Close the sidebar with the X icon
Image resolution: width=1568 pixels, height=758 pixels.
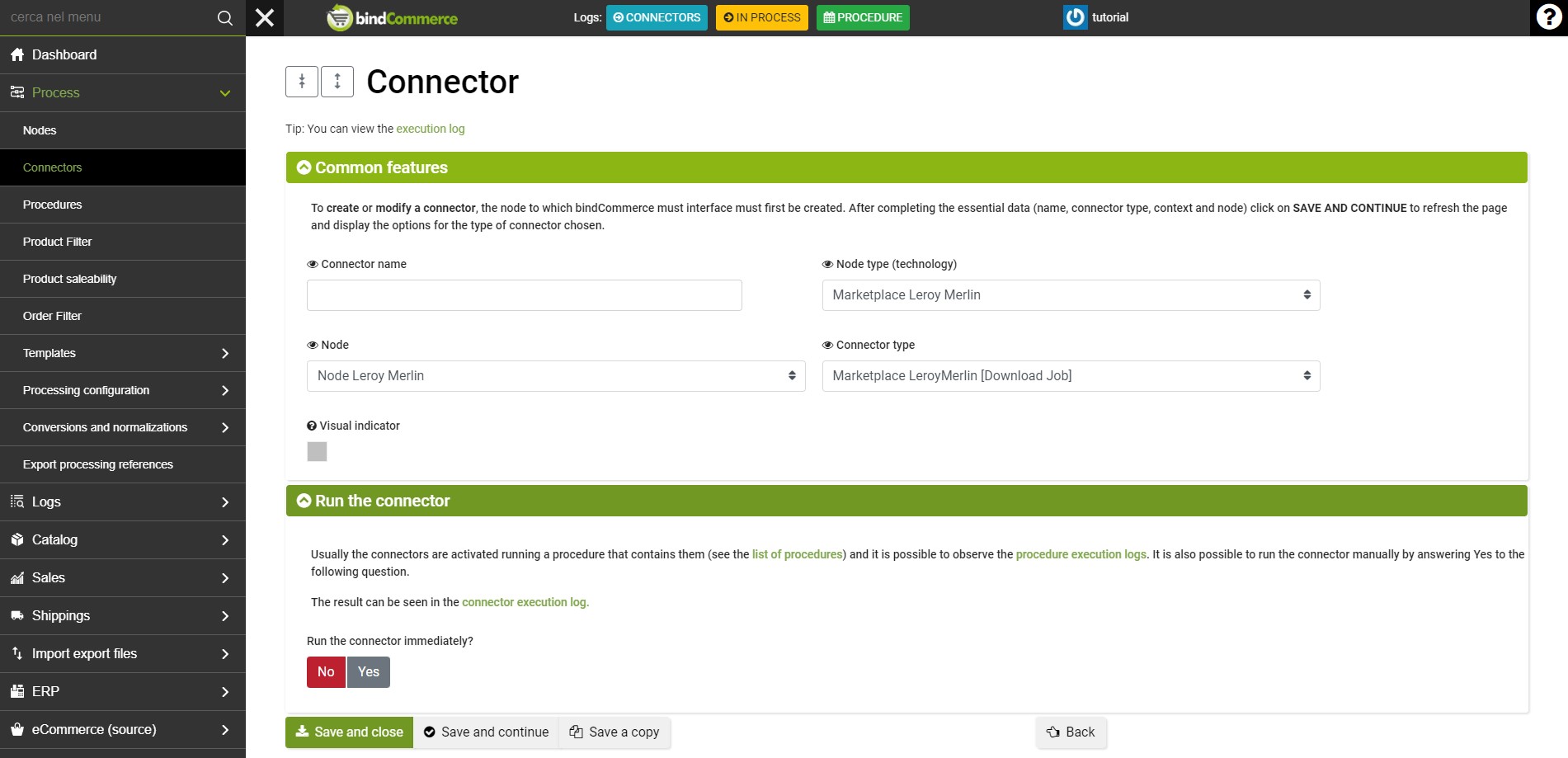tap(265, 17)
